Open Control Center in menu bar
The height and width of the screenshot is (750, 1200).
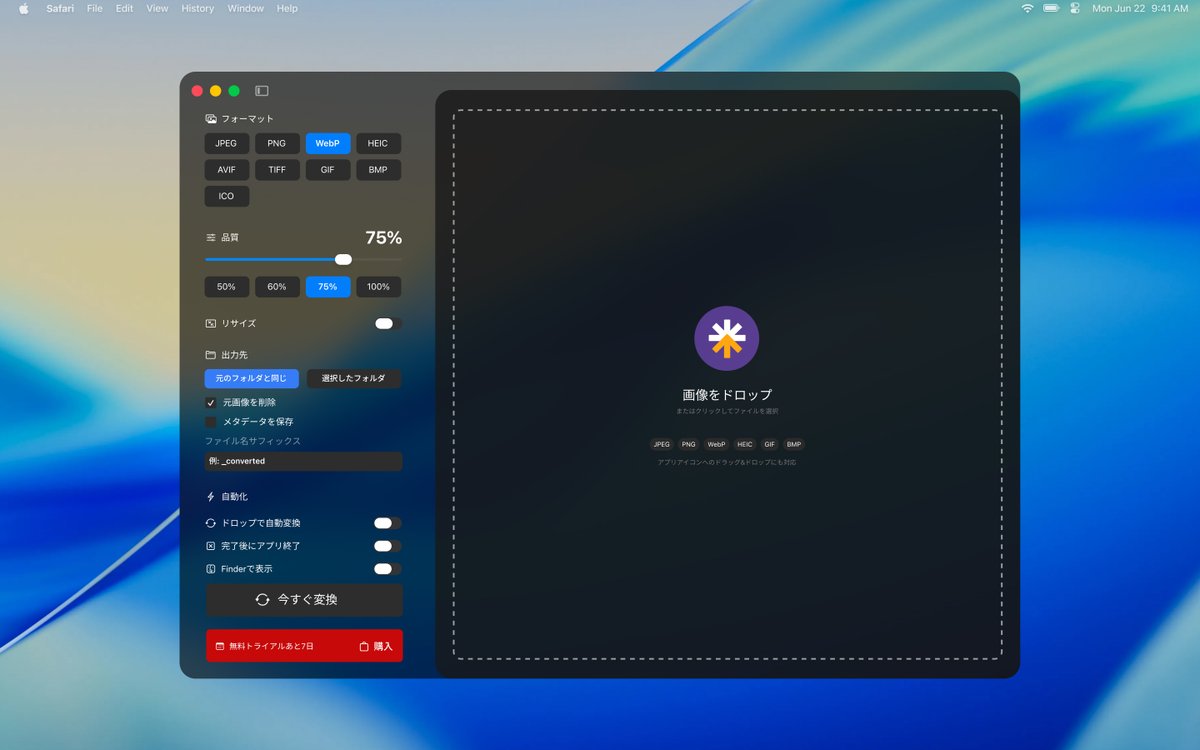pyautogui.click(x=1075, y=8)
